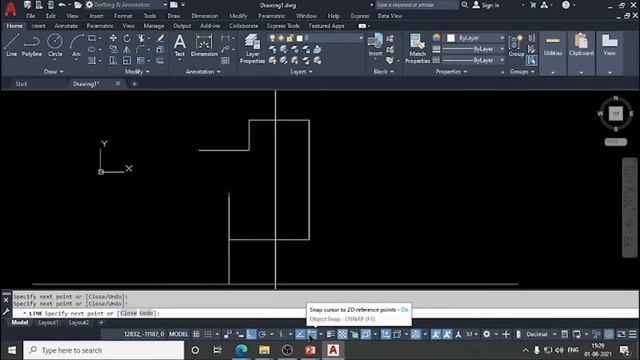
Task: Select the Polyline tool
Action: [31, 45]
